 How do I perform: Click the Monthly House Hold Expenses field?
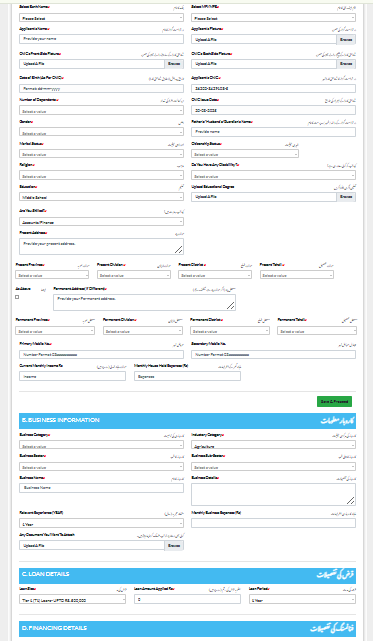[x=187, y=376]
